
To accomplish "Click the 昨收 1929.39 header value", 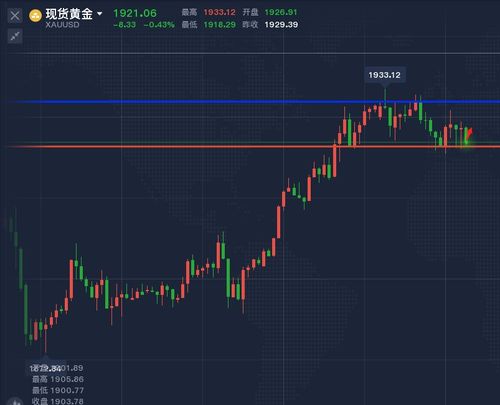I will (281, 25).
